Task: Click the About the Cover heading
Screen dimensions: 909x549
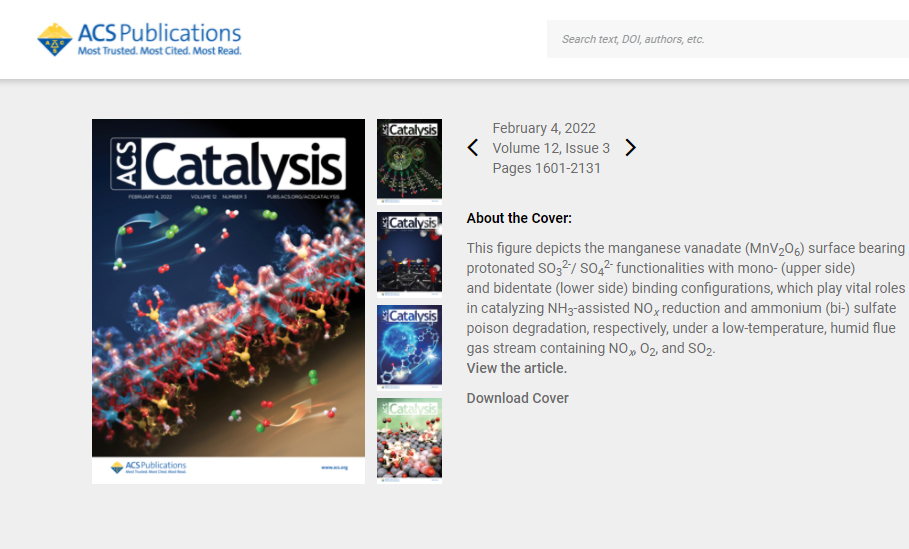Action: pyautogui.click(x=519, y=218)
